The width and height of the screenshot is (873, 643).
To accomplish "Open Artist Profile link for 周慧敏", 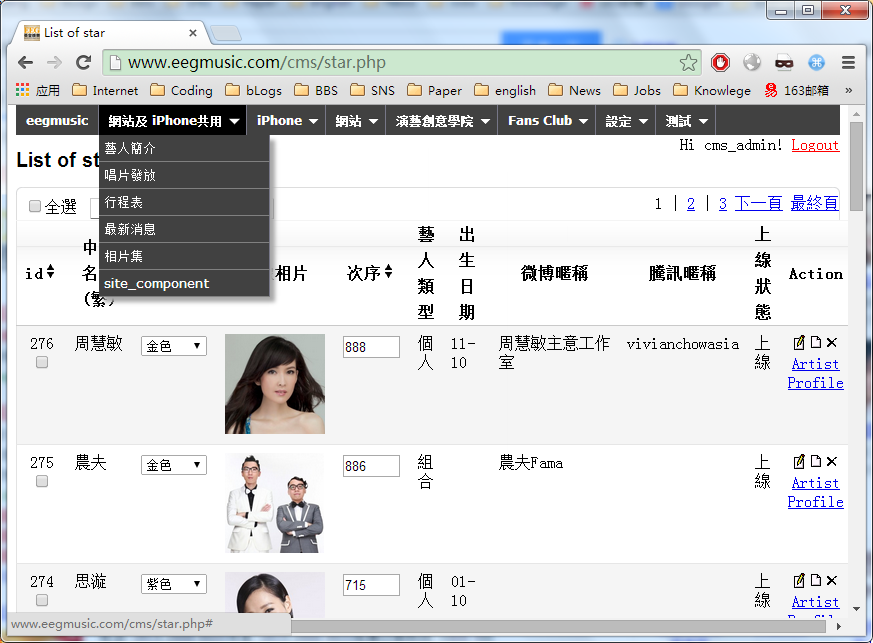I will point(815,374).
